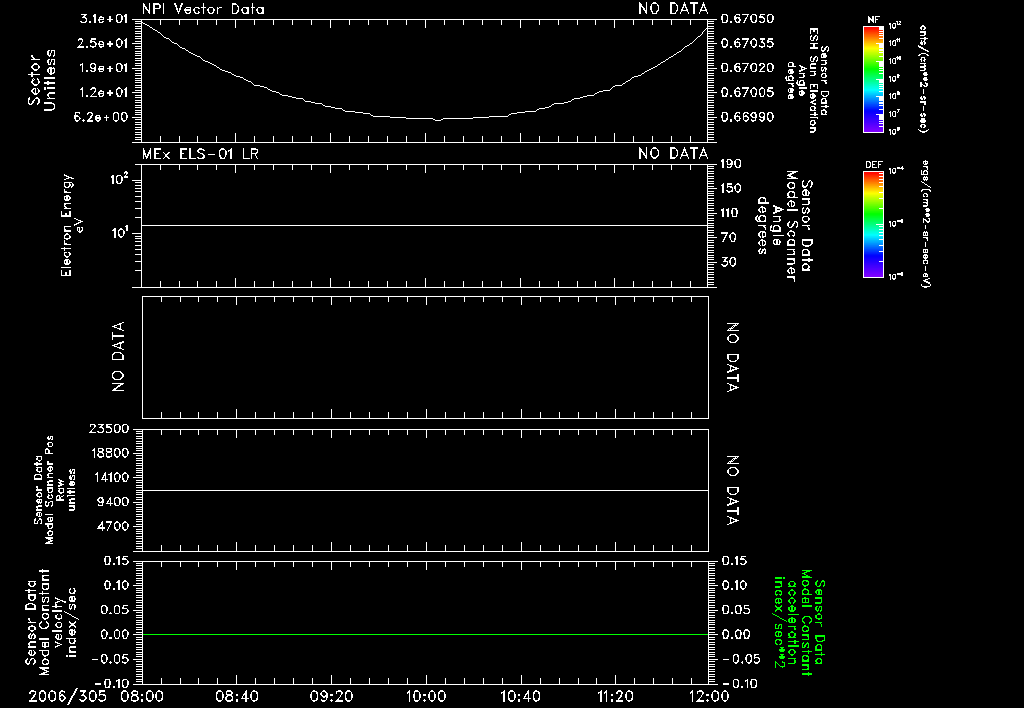
Task: Click the vertical 'NO DATA' right of scanner position panel
Action: tap(733, 491)
